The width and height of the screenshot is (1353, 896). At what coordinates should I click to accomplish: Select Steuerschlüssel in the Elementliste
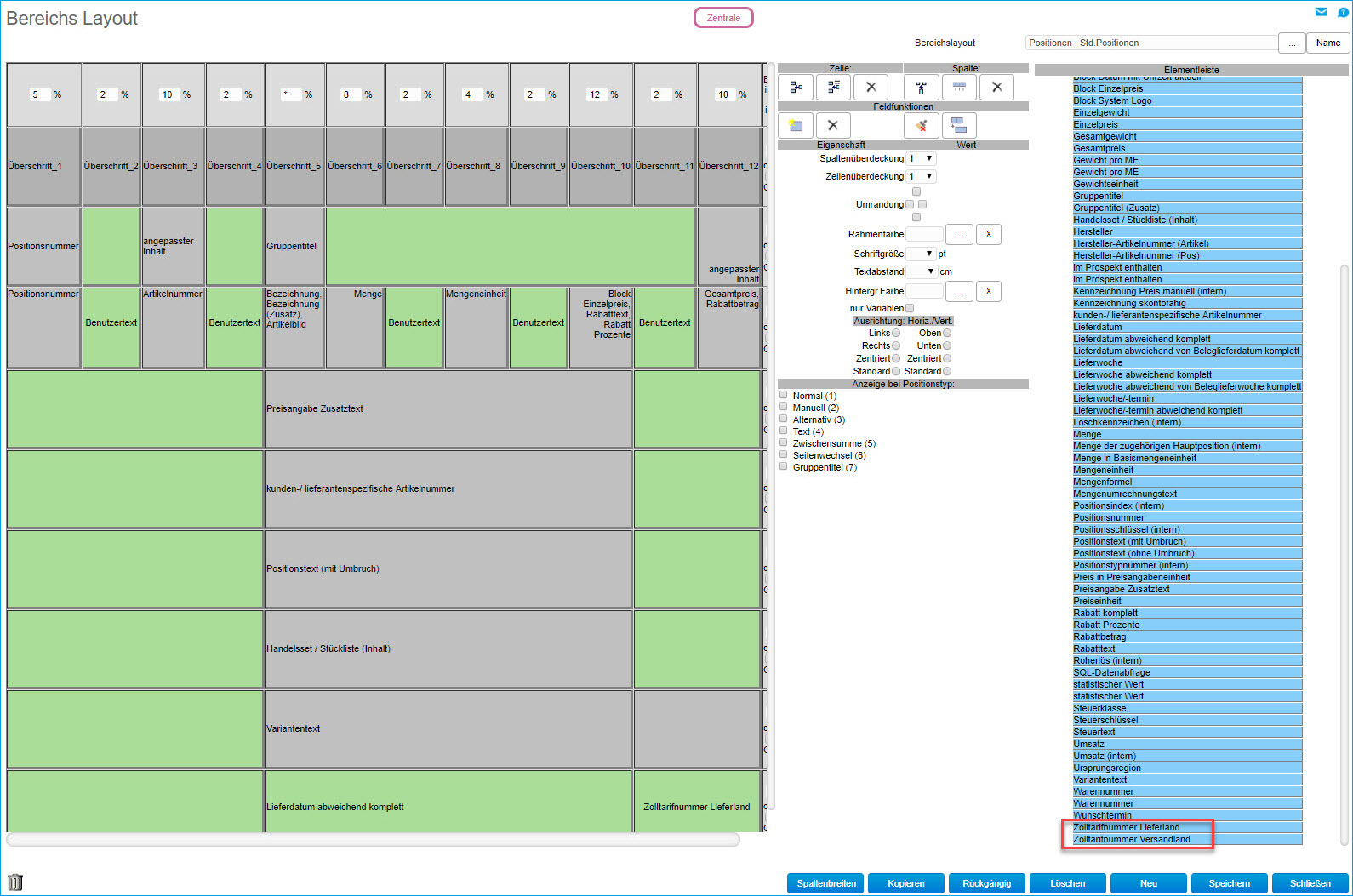point(1187,720)
